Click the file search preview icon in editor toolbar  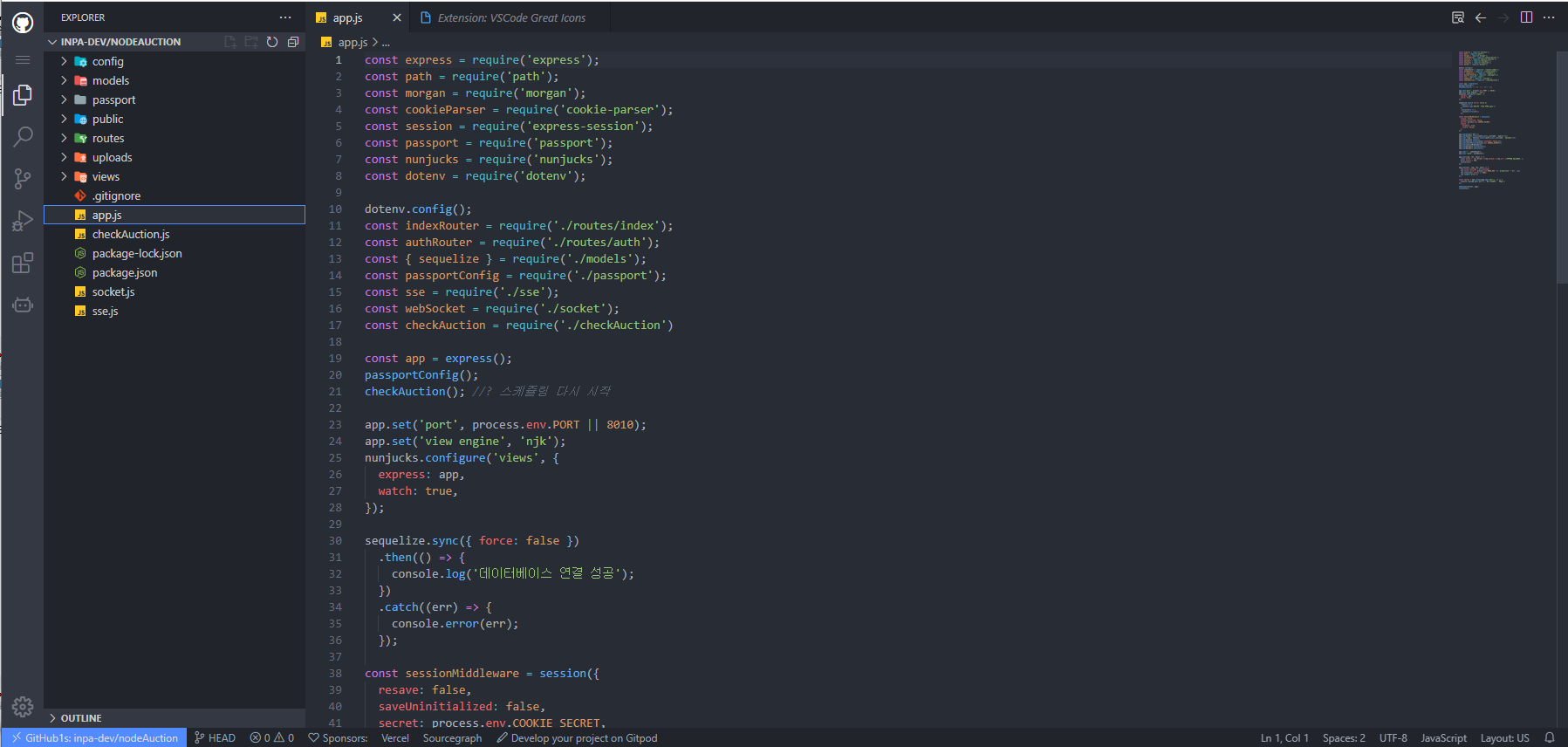(x=1458, y=17)
